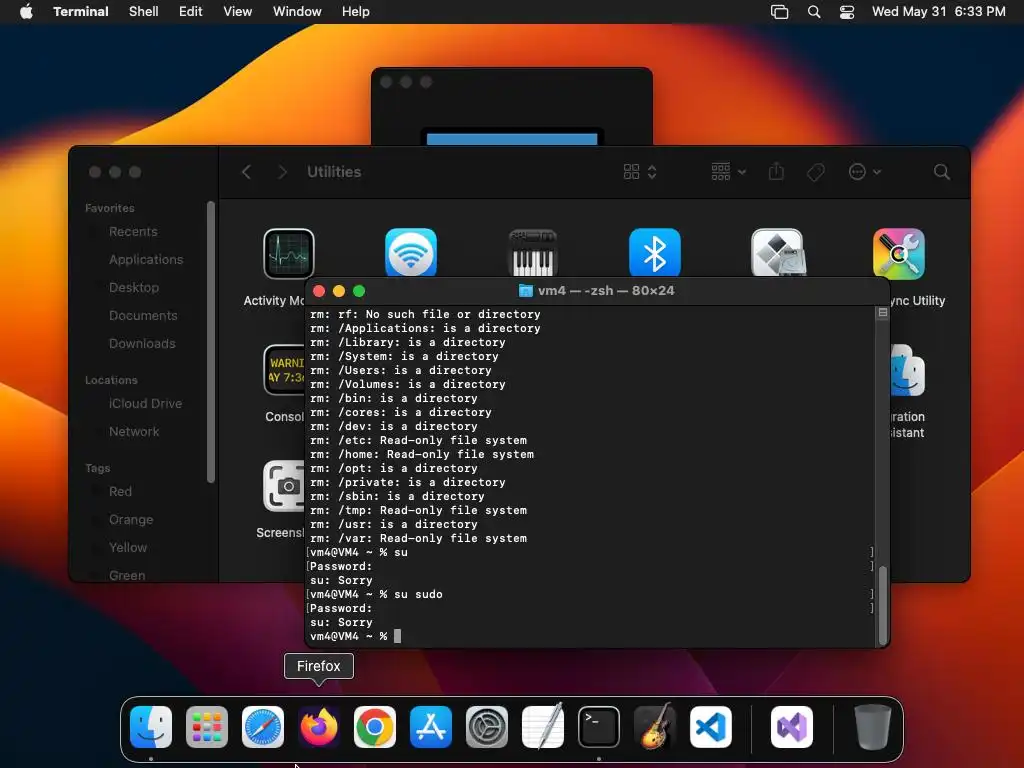This screenshot has width=1024, height=768.
Task: Select Applications in Finder sidebar
Action: [146, 260]
